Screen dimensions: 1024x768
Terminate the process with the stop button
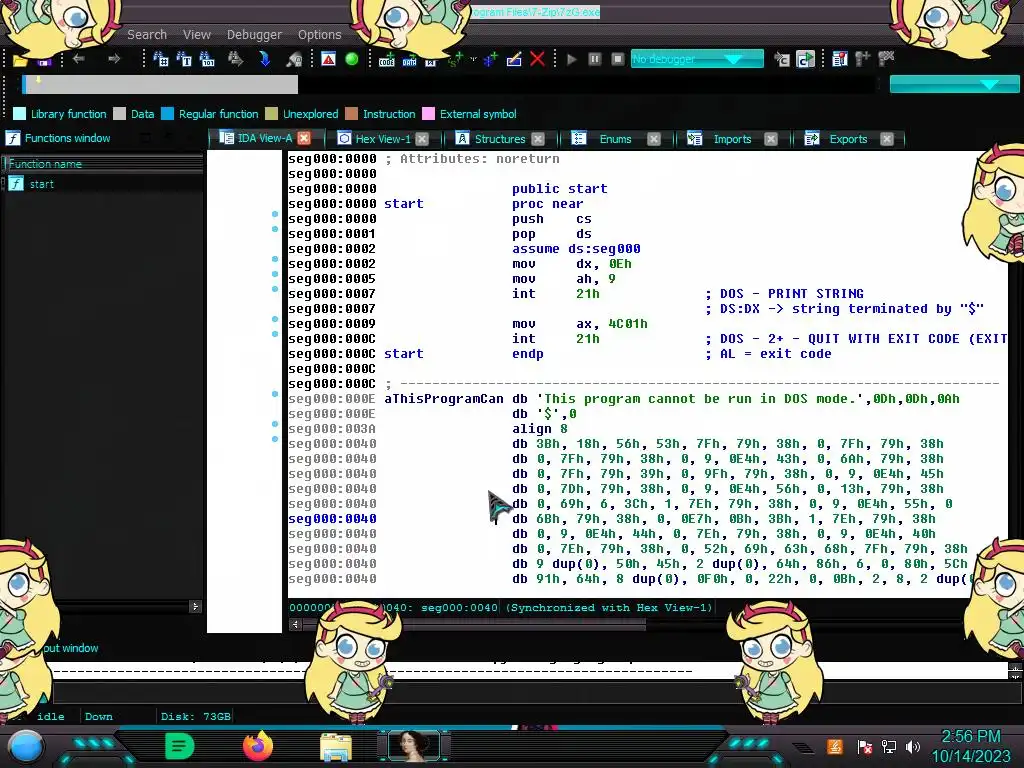pyautogui.click(x=617, y=59)
